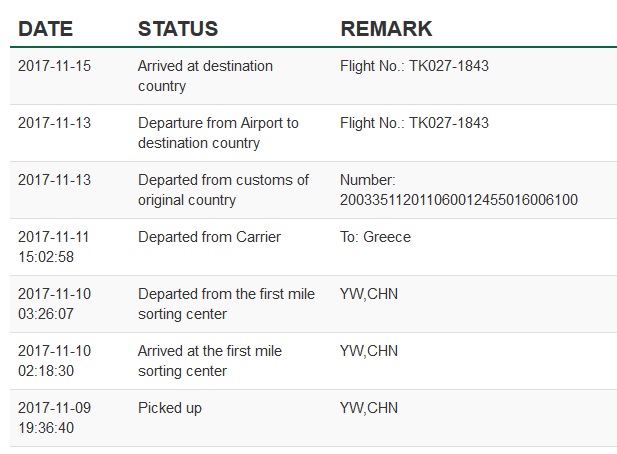Click 'Departed from the first mile sorting center'
Viewport: 617px width, 454px height.
[226, 304]
